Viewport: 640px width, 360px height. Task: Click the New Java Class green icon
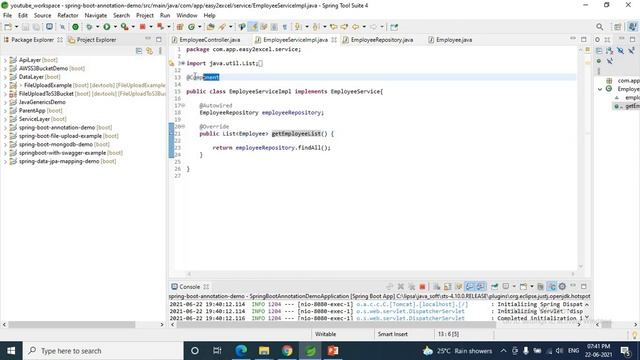point(191,27)
